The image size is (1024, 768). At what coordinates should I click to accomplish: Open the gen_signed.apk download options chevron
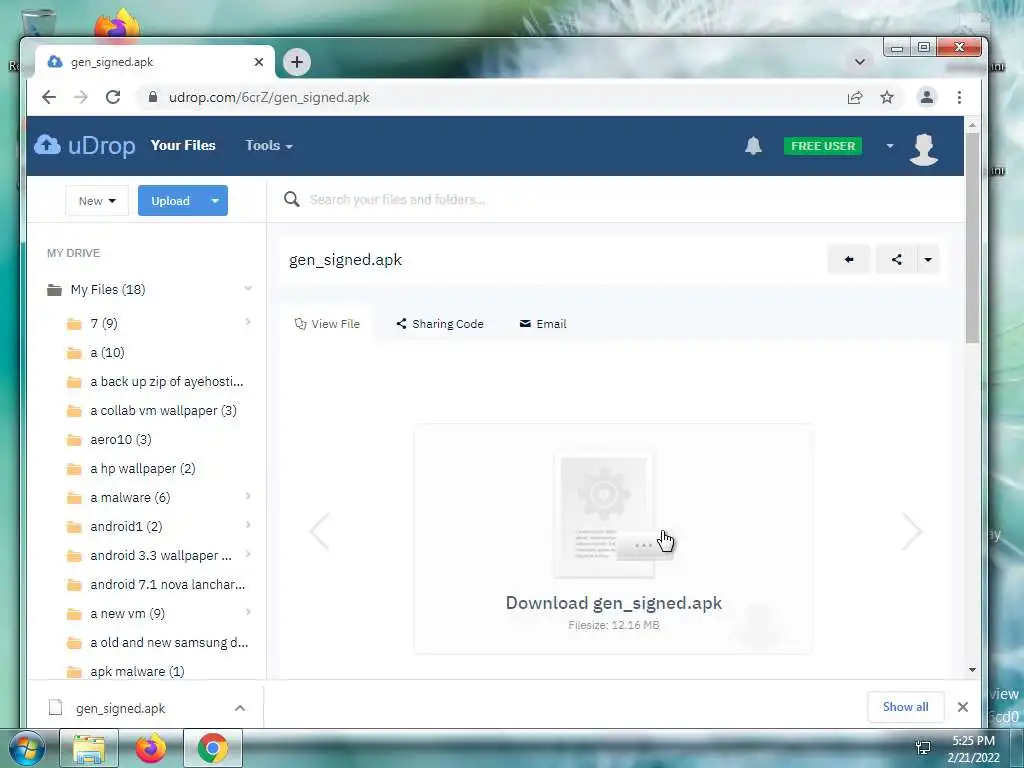click(x=240, y=708)
